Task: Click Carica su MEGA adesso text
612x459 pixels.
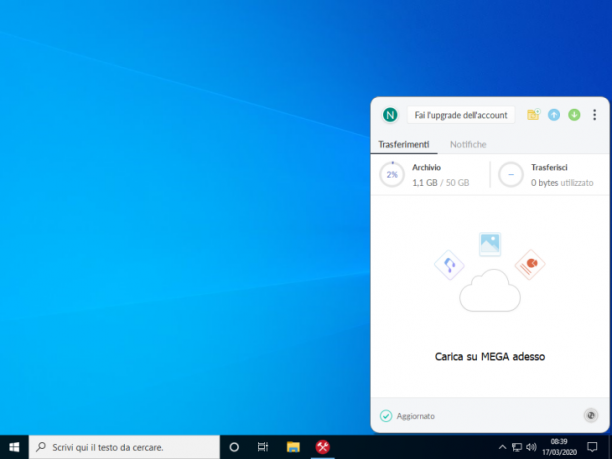Action: coord(490,357)
